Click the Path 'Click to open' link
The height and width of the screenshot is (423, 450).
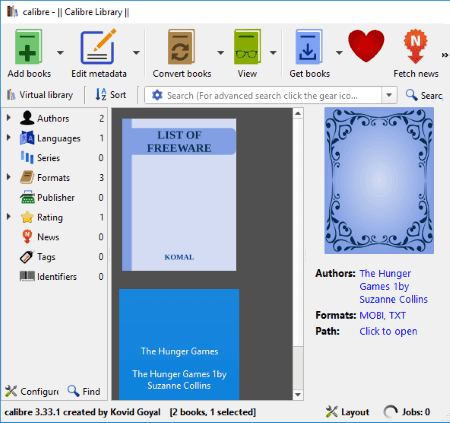click(388, 331)
